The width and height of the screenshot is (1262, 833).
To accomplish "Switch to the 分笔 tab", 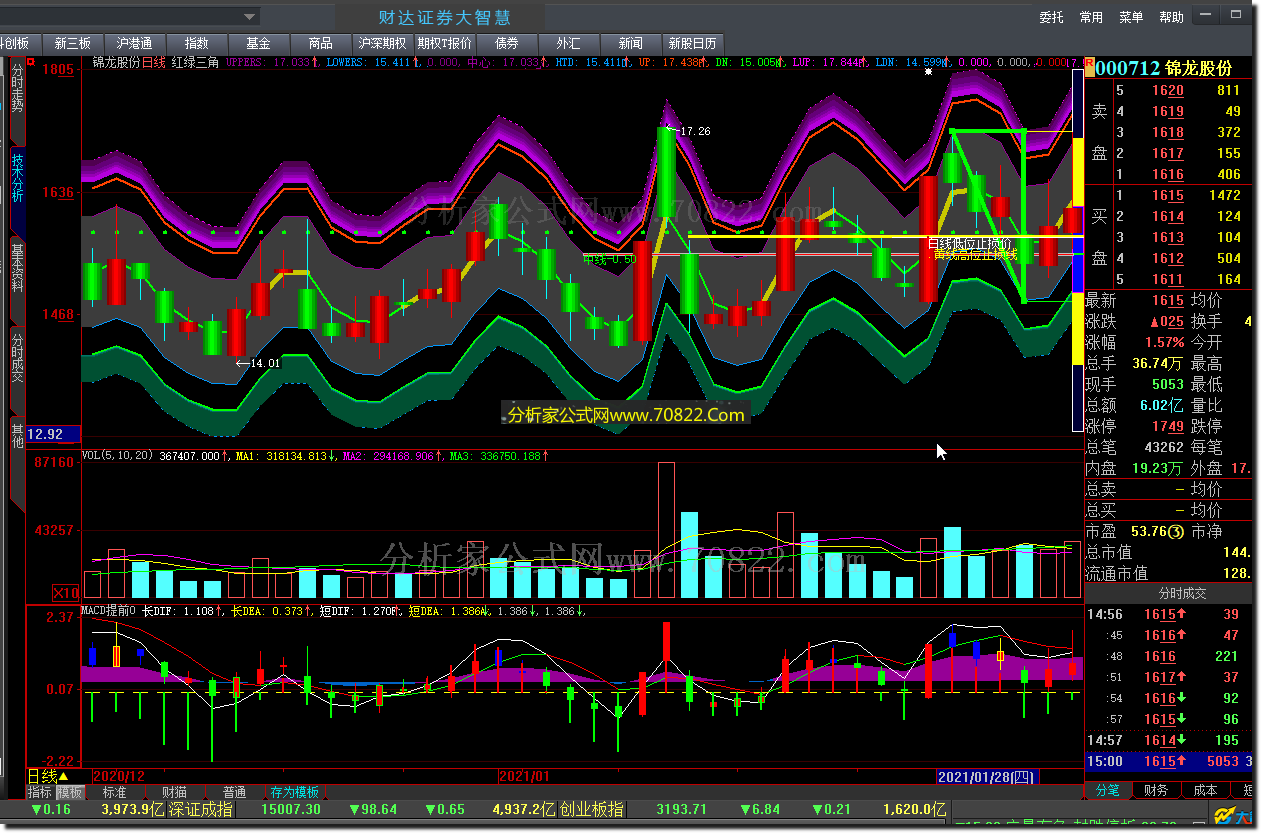I will pos(1108,790).
